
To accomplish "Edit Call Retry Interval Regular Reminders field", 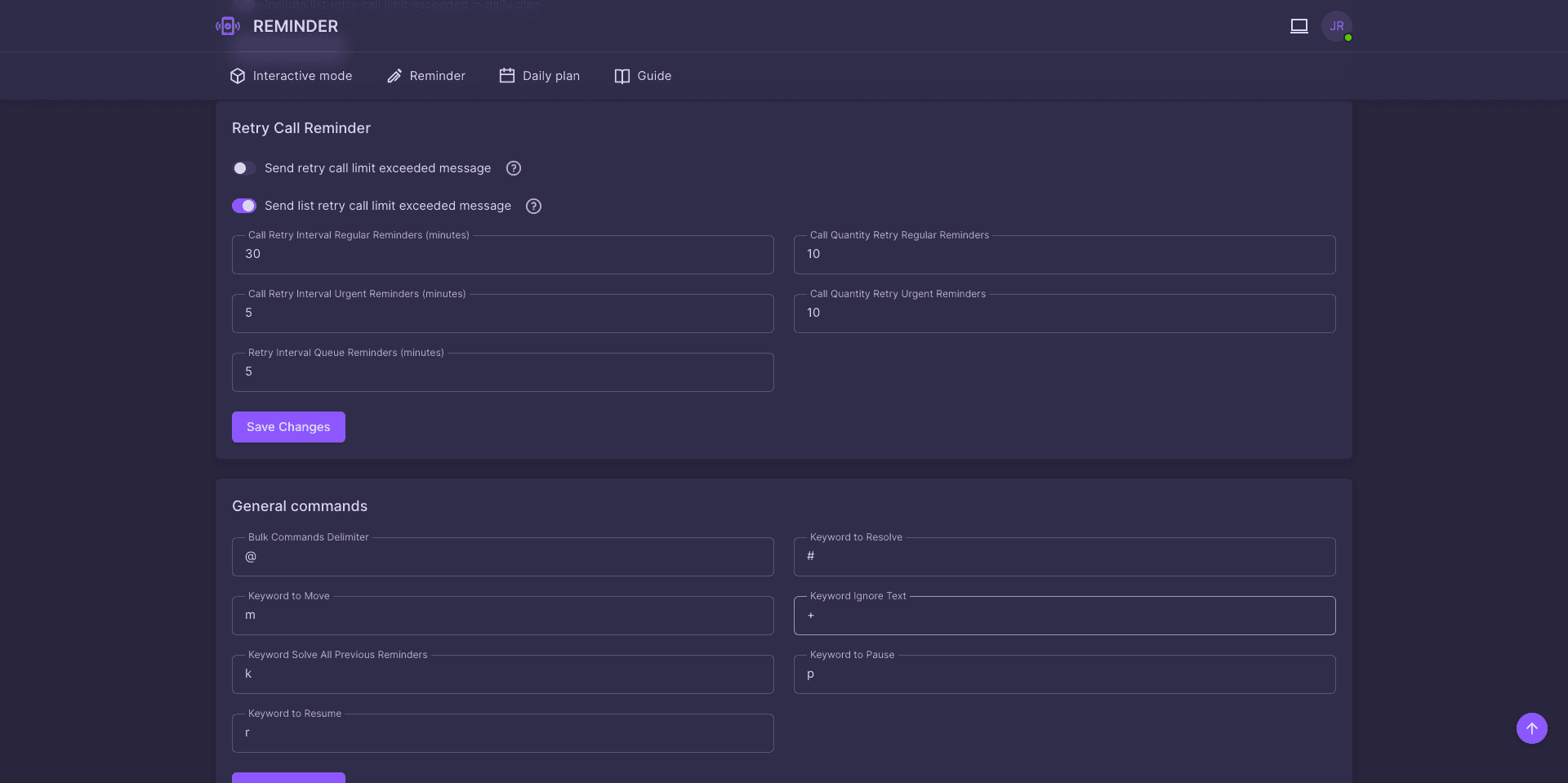I will click(x=503, y=255).
